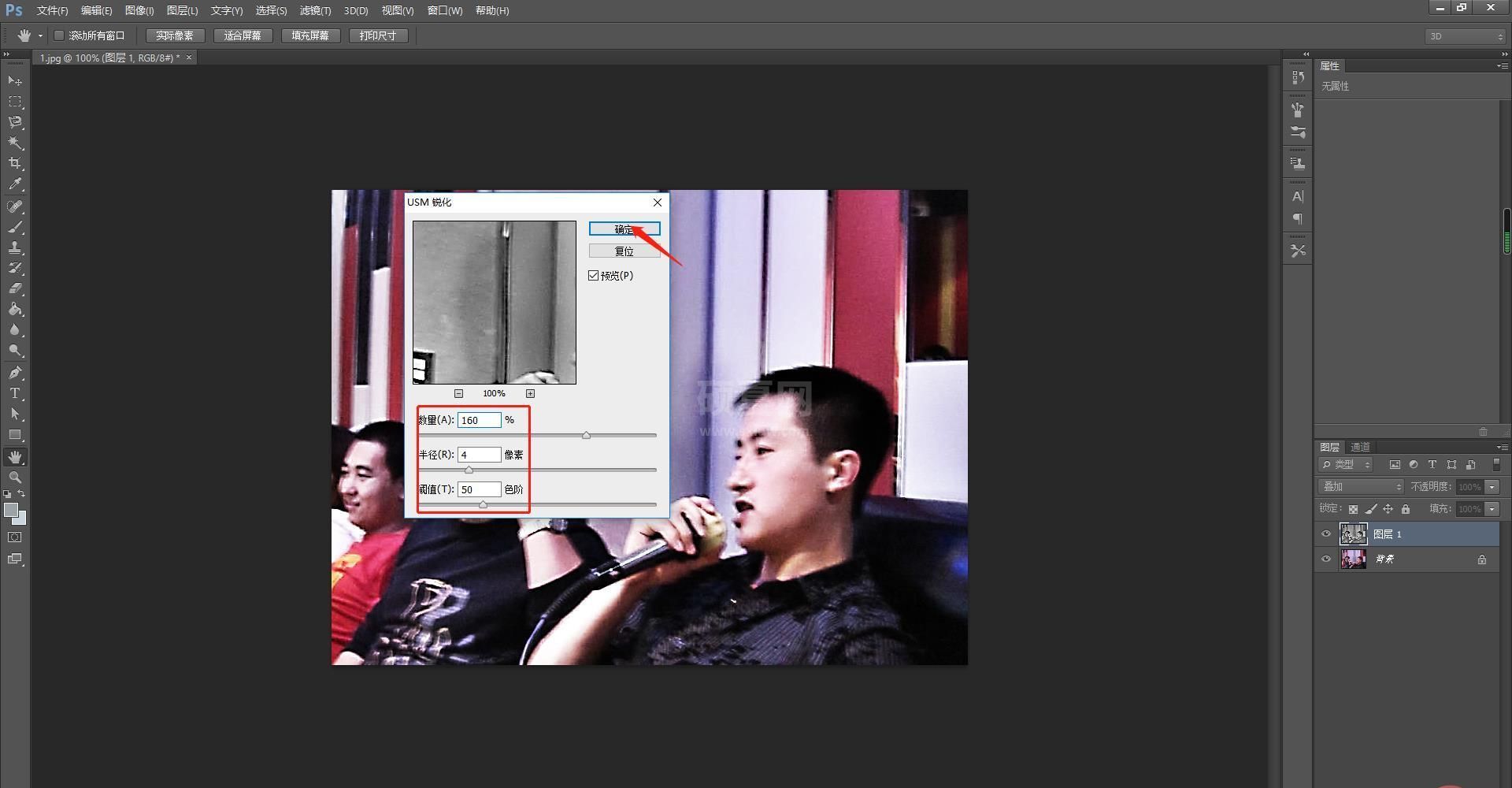Zoom in the USM preview

(x=530, y=393)
